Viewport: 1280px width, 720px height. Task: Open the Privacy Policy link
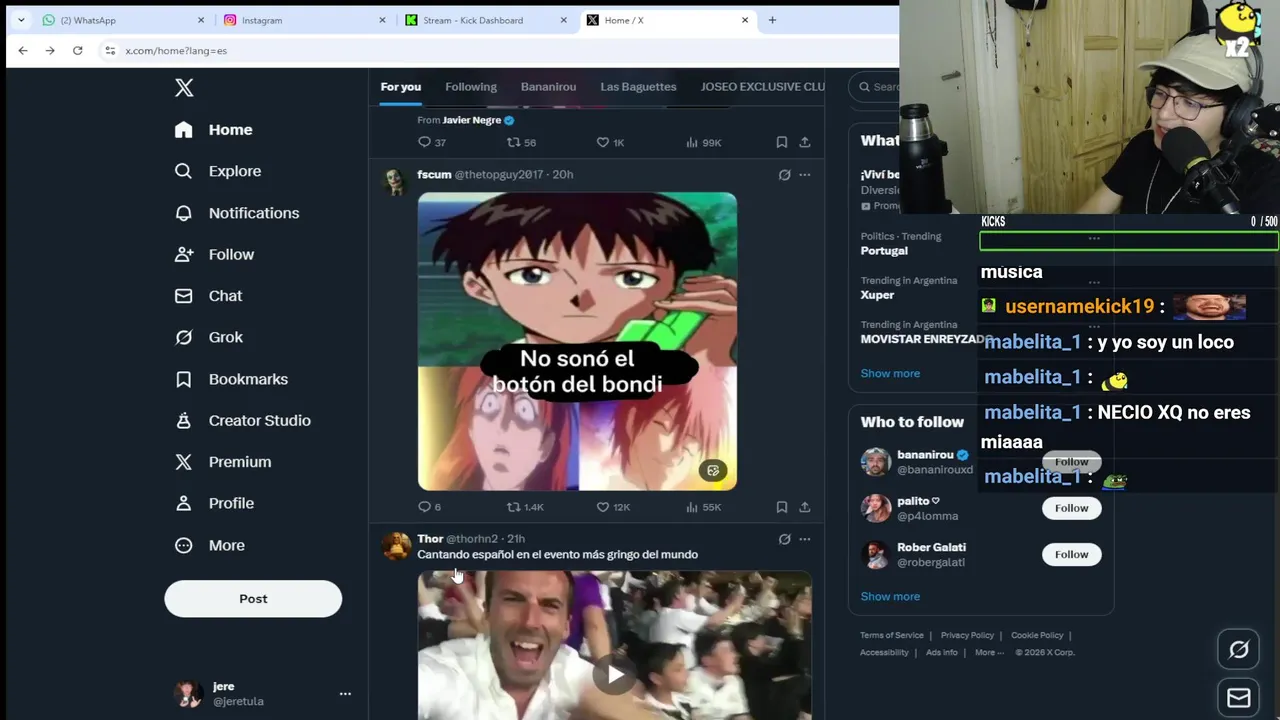point(967,635)
